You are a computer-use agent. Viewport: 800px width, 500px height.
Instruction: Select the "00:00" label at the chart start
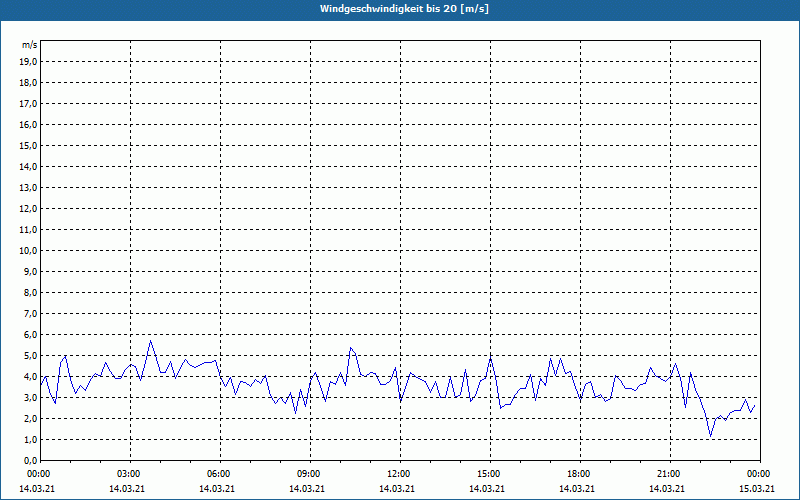40,474
